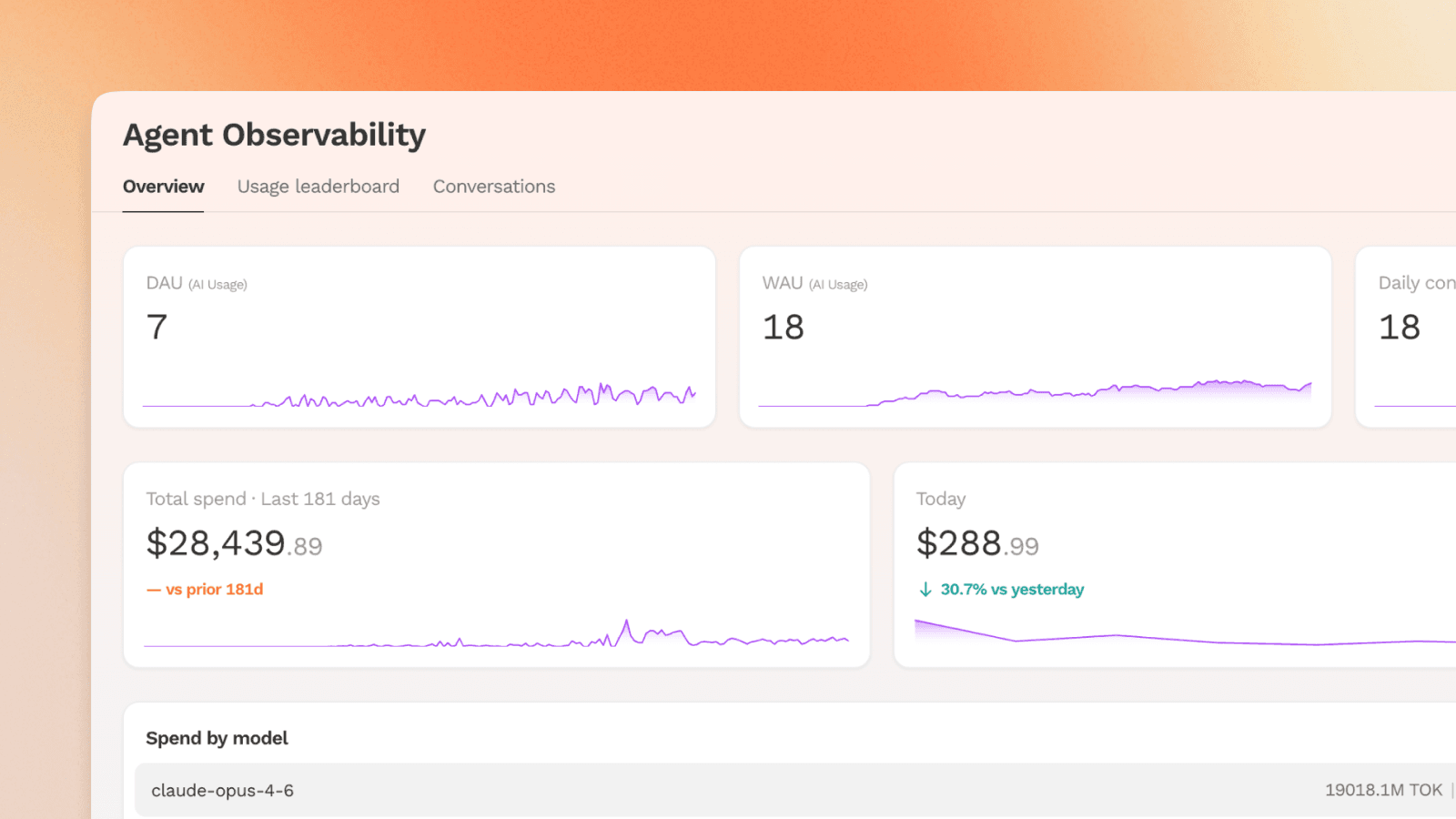
Task: Click the WAU sparkline chart
Action: [1036, 393]
